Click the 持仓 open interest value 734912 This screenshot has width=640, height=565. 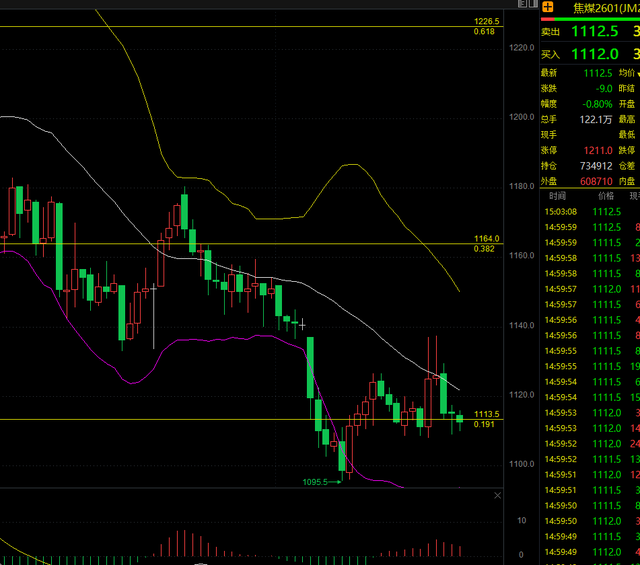point(595,165)
